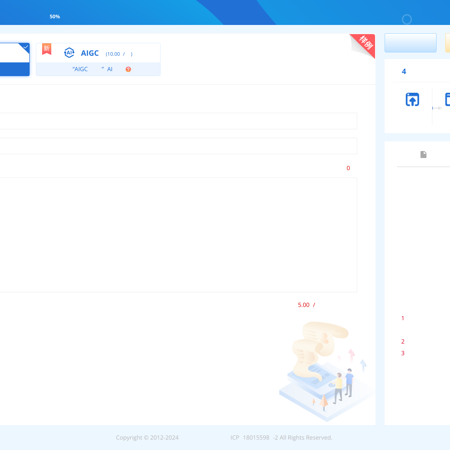Click the isometric receipt illustration
Viewport: 450px width, 450px height.
[325, 371]
